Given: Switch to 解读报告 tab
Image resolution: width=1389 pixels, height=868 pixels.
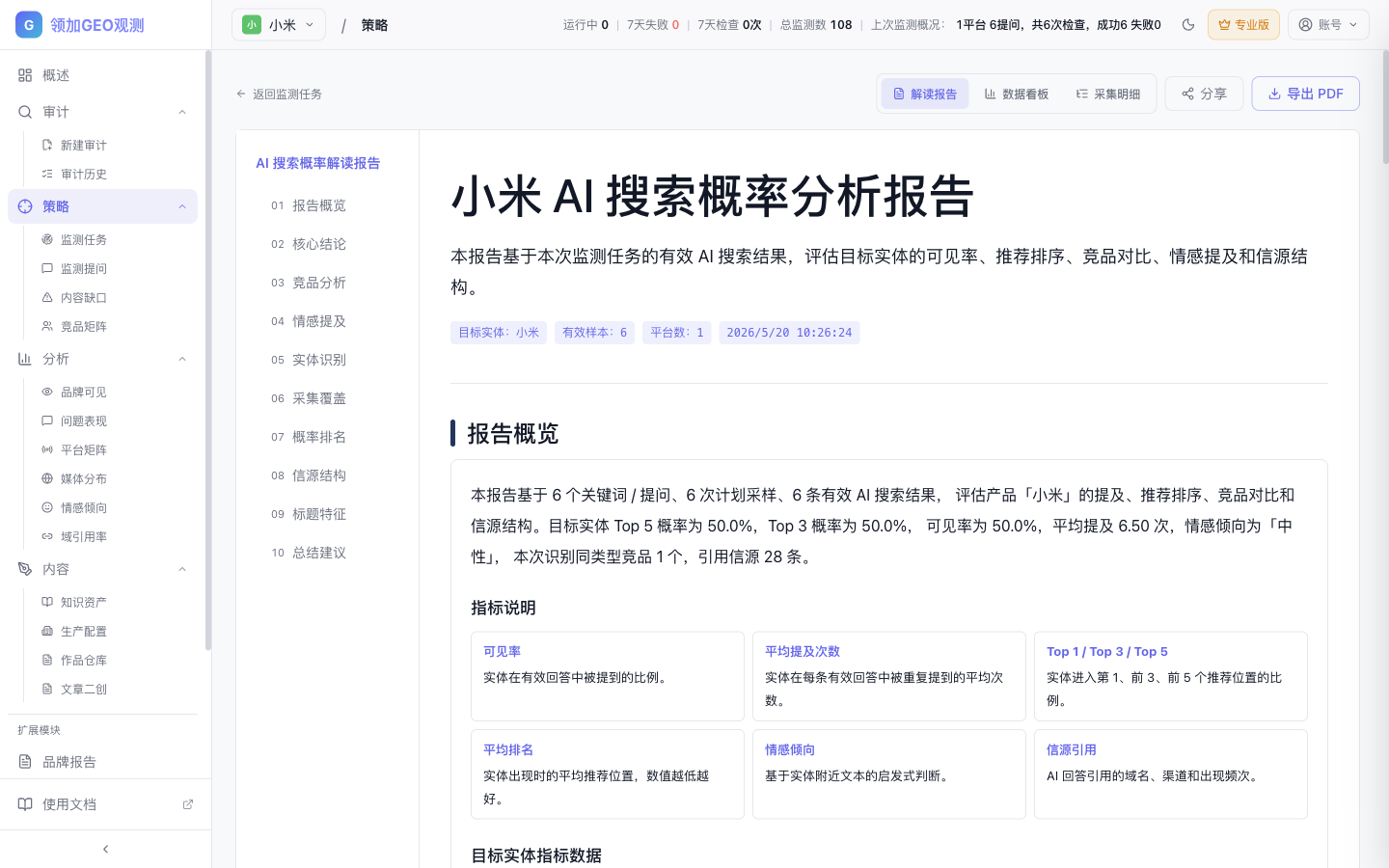Looking at the screenshot, I should coord(925,94).
